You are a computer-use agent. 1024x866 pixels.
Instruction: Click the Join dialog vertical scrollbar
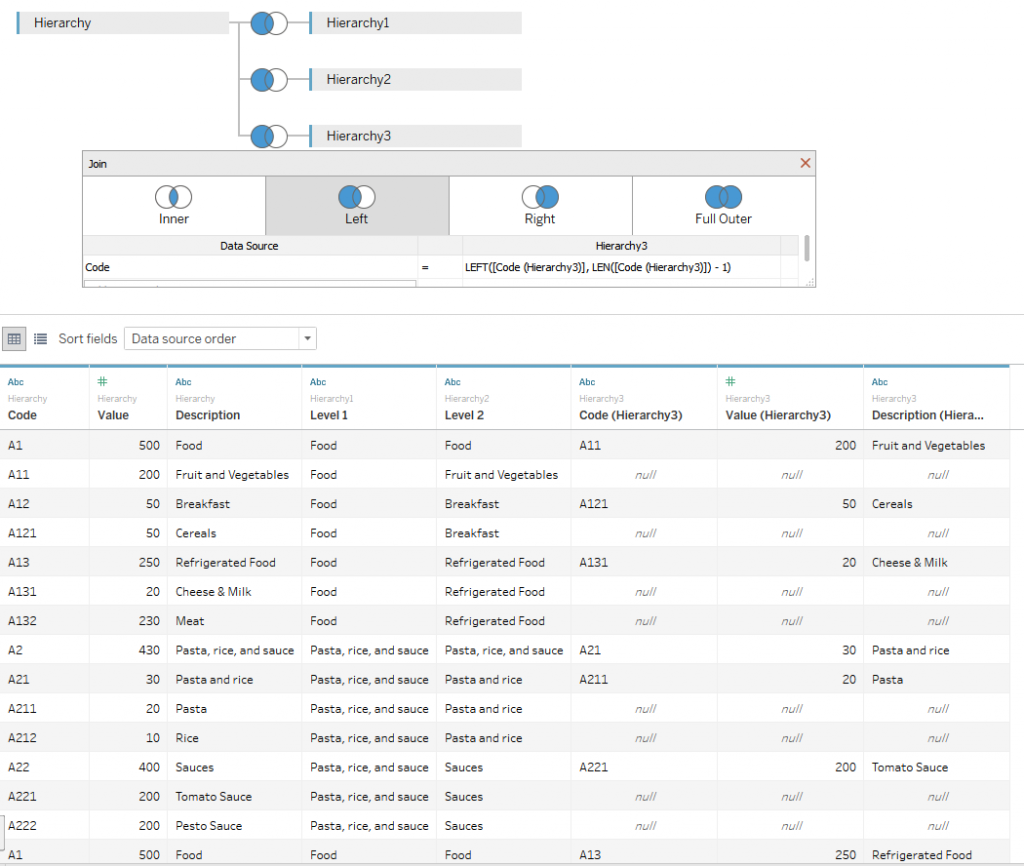(x=807, y=249)
